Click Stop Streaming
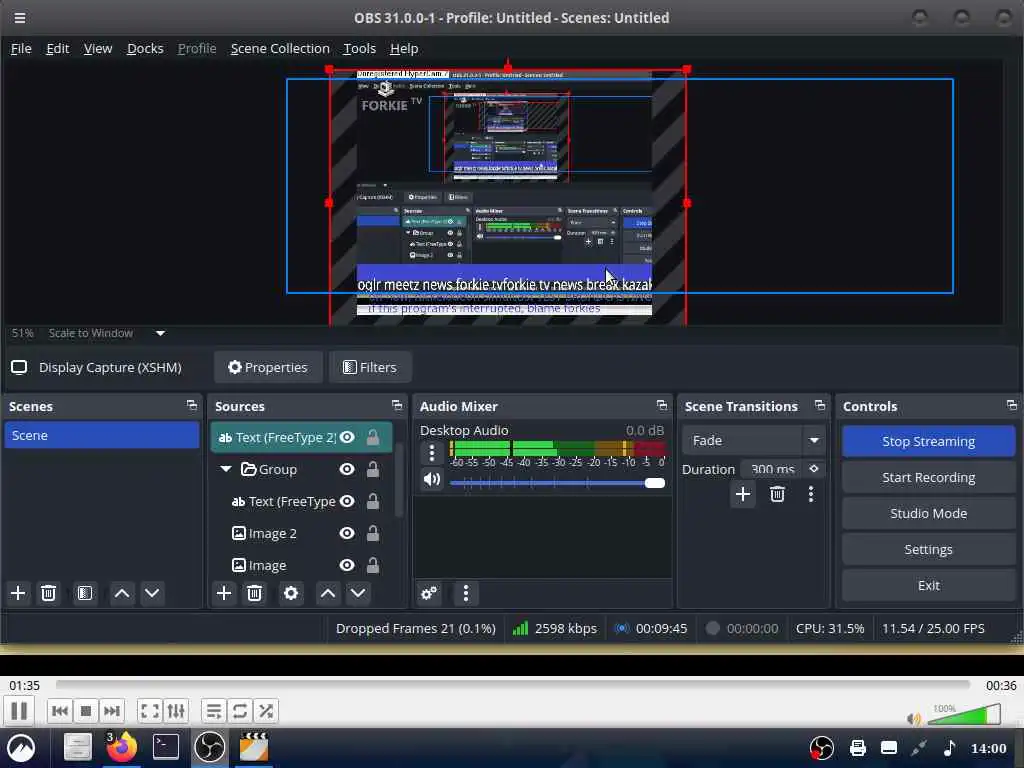 [x=928, y=441]
